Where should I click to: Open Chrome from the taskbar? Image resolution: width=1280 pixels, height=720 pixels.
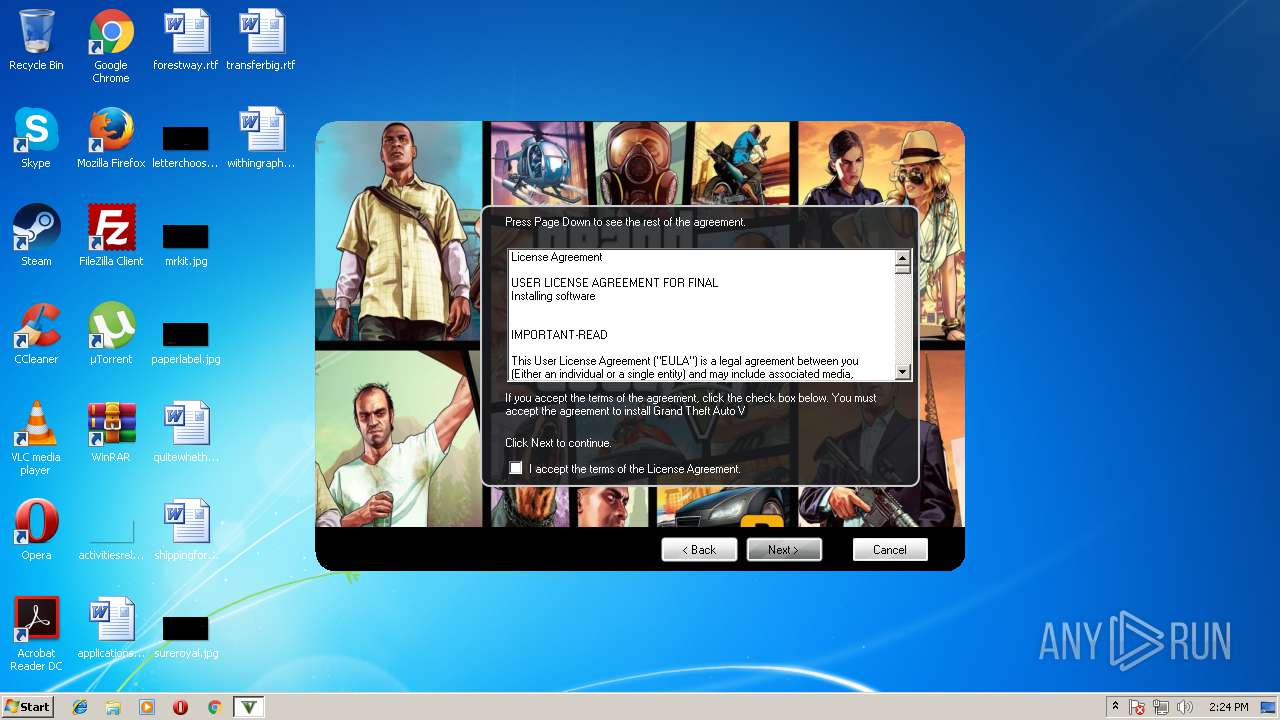click(x=214, y=707)
